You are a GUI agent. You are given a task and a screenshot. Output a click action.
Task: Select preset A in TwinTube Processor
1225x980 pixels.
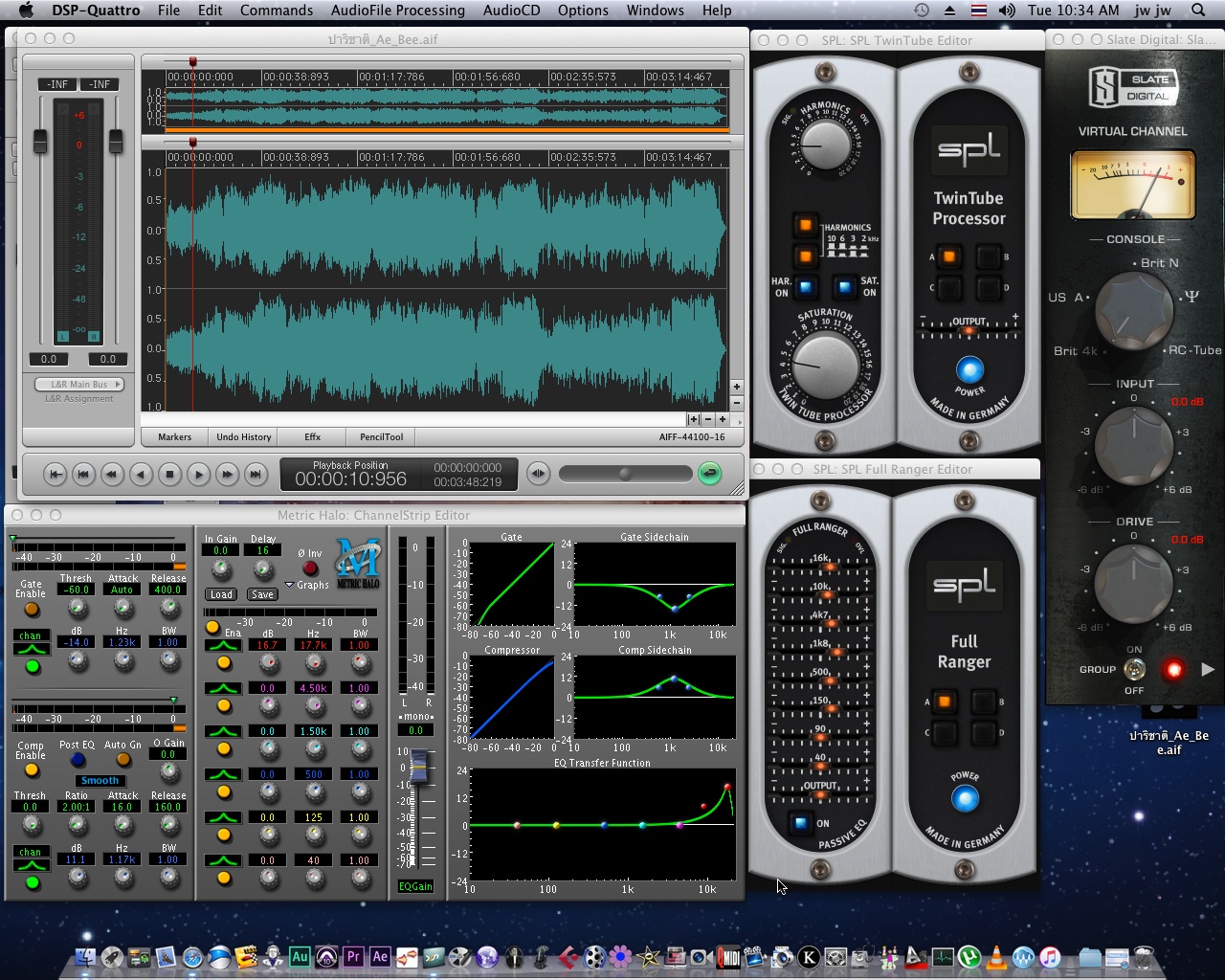tap(948, 256)
